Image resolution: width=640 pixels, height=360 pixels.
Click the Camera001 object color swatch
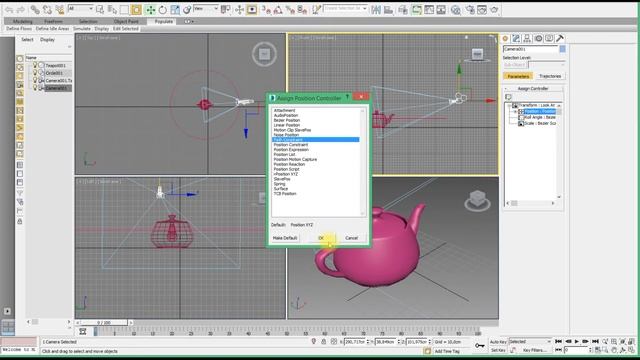(x=562, y=49)
